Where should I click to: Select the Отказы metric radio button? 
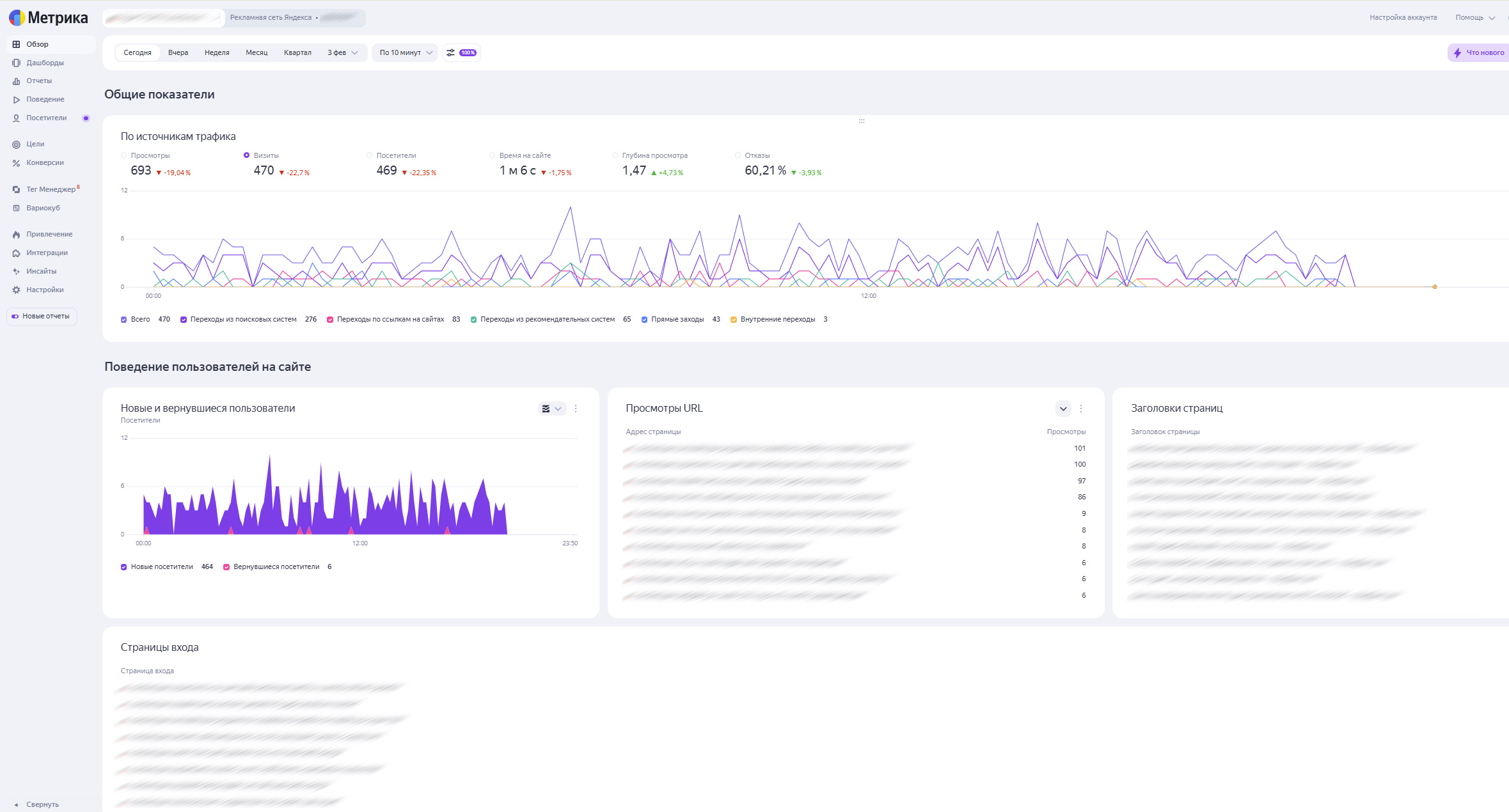(x=738, y=155)
